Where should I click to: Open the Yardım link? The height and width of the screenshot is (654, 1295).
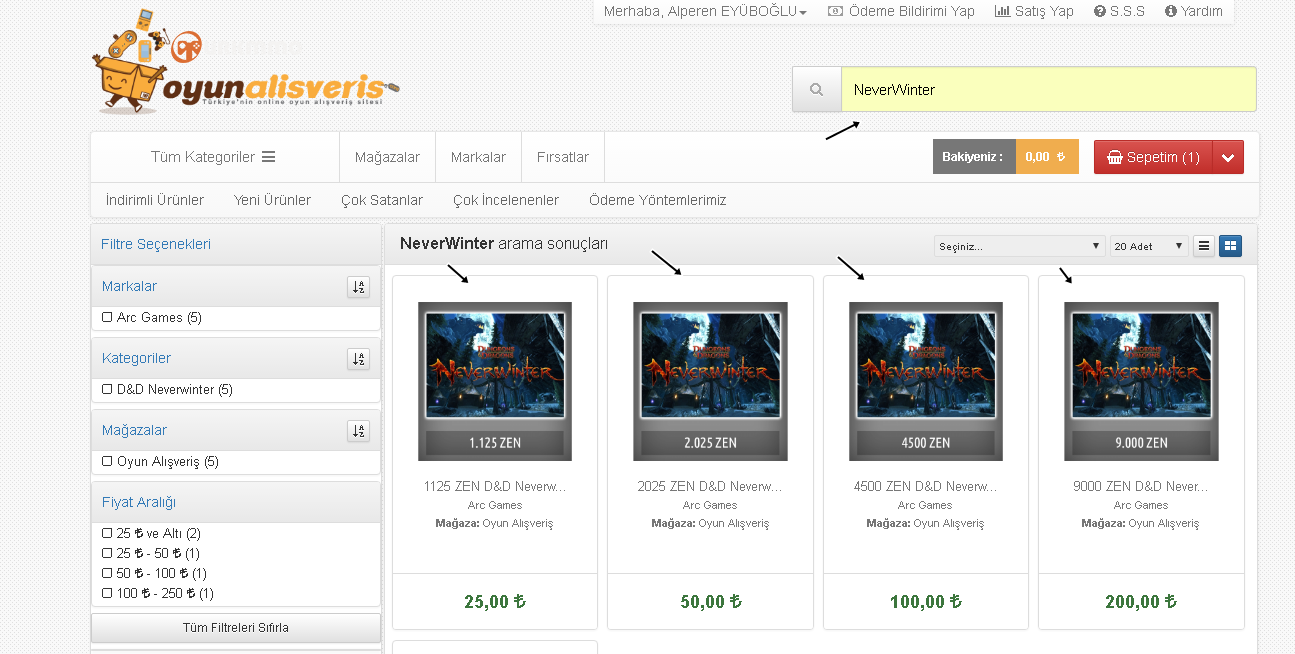tap(1194, 11)
